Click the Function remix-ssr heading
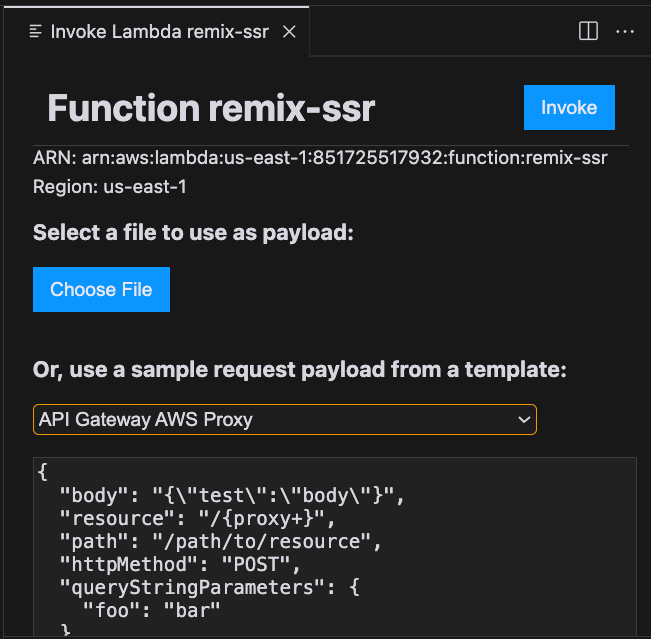This screenshot has width=651, height=639. 211,108
